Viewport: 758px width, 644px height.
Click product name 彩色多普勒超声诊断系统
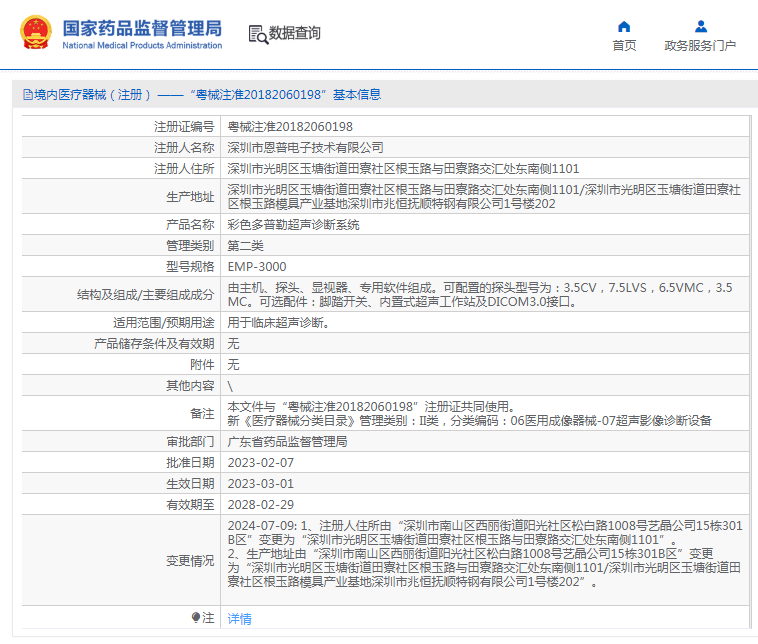[x=293, y=225]
